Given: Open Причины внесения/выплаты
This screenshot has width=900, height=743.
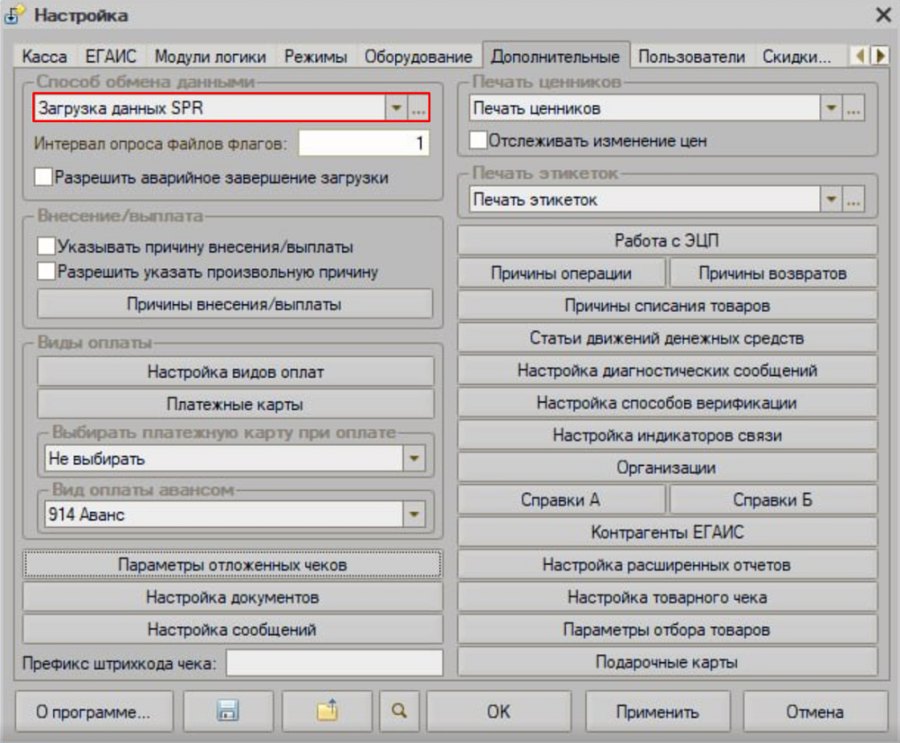Looking at the screenshot, I should (235, 304).
